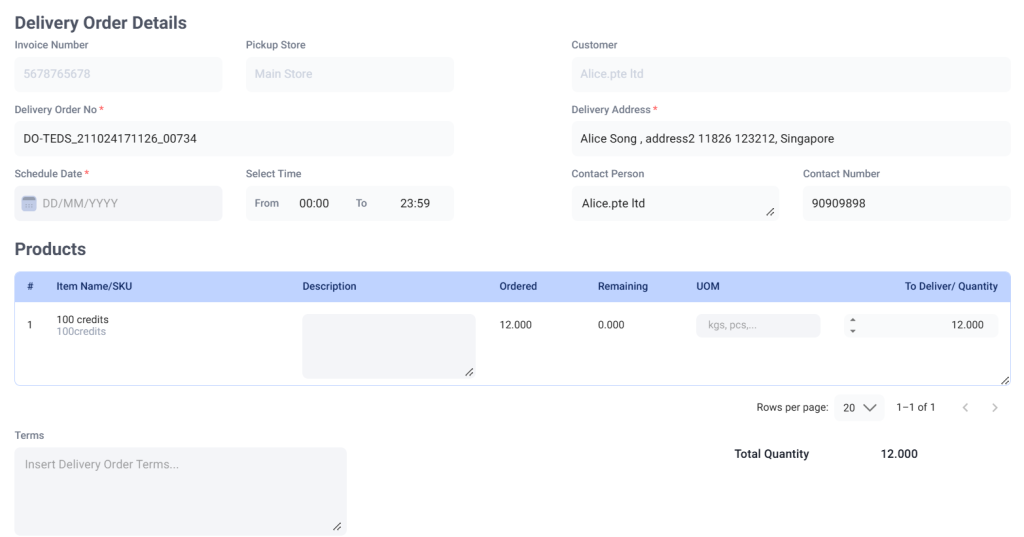
Task: Click the Insert Delivery Order Terms box
Action: click(x=180, y=491)
